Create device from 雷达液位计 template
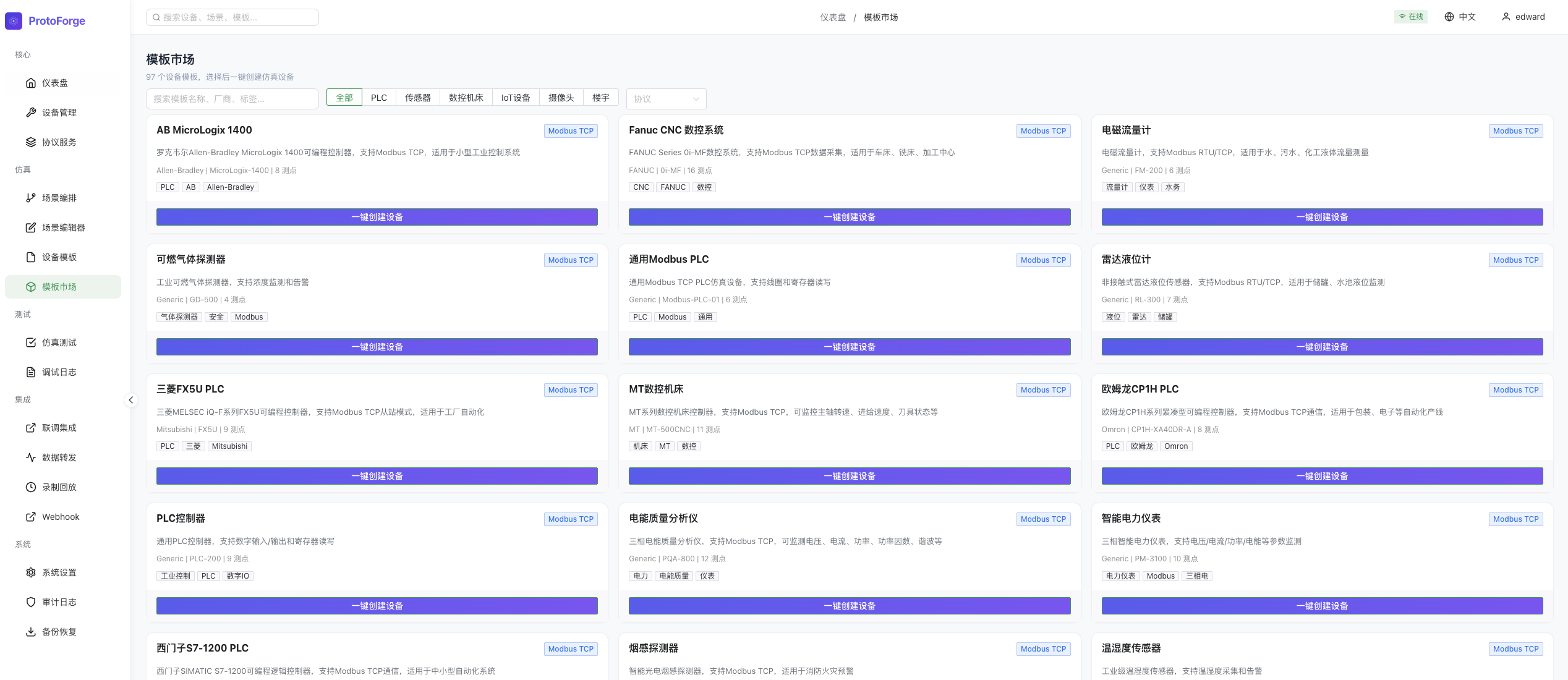 coord(1323,347)
